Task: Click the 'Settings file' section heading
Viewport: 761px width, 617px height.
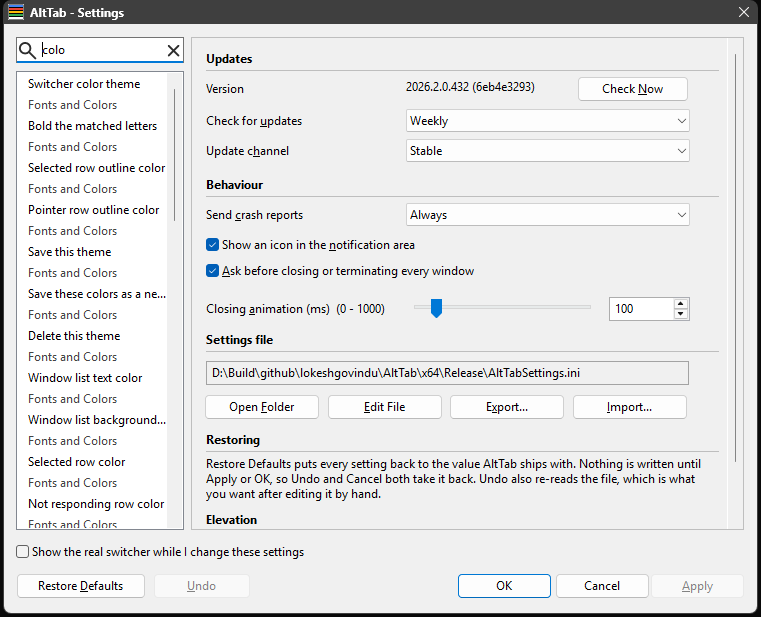Action: [x=240, y=340]
